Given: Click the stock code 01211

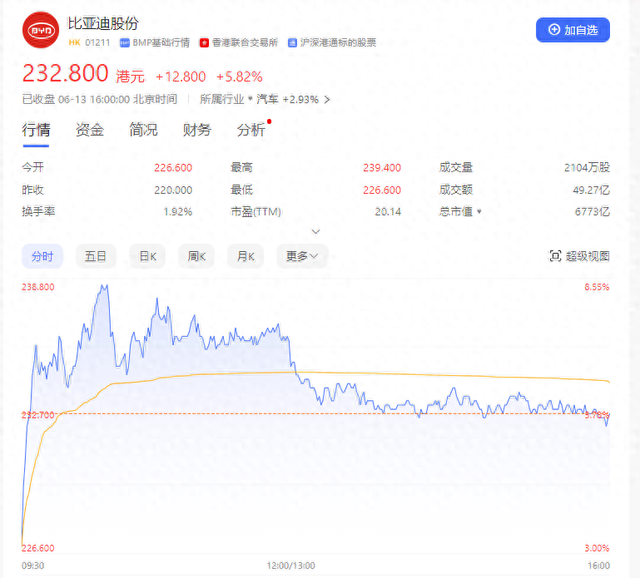Looking at the screenshot, I should [98, 42].
